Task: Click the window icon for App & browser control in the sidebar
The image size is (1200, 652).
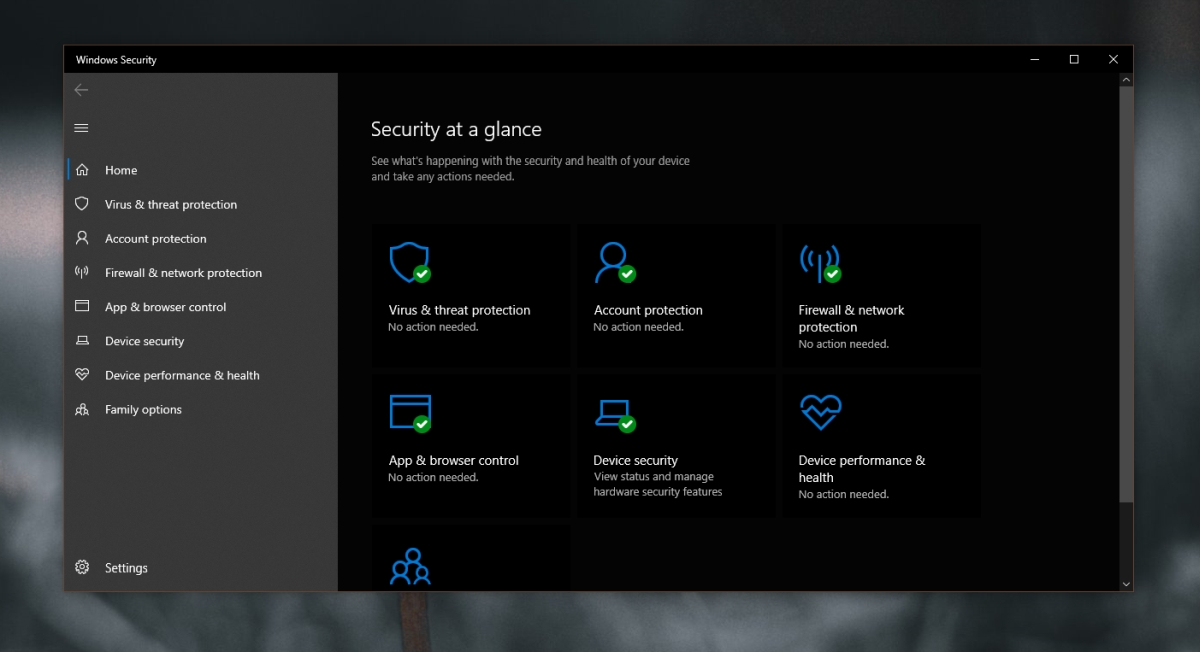Action: coord(82,306)
